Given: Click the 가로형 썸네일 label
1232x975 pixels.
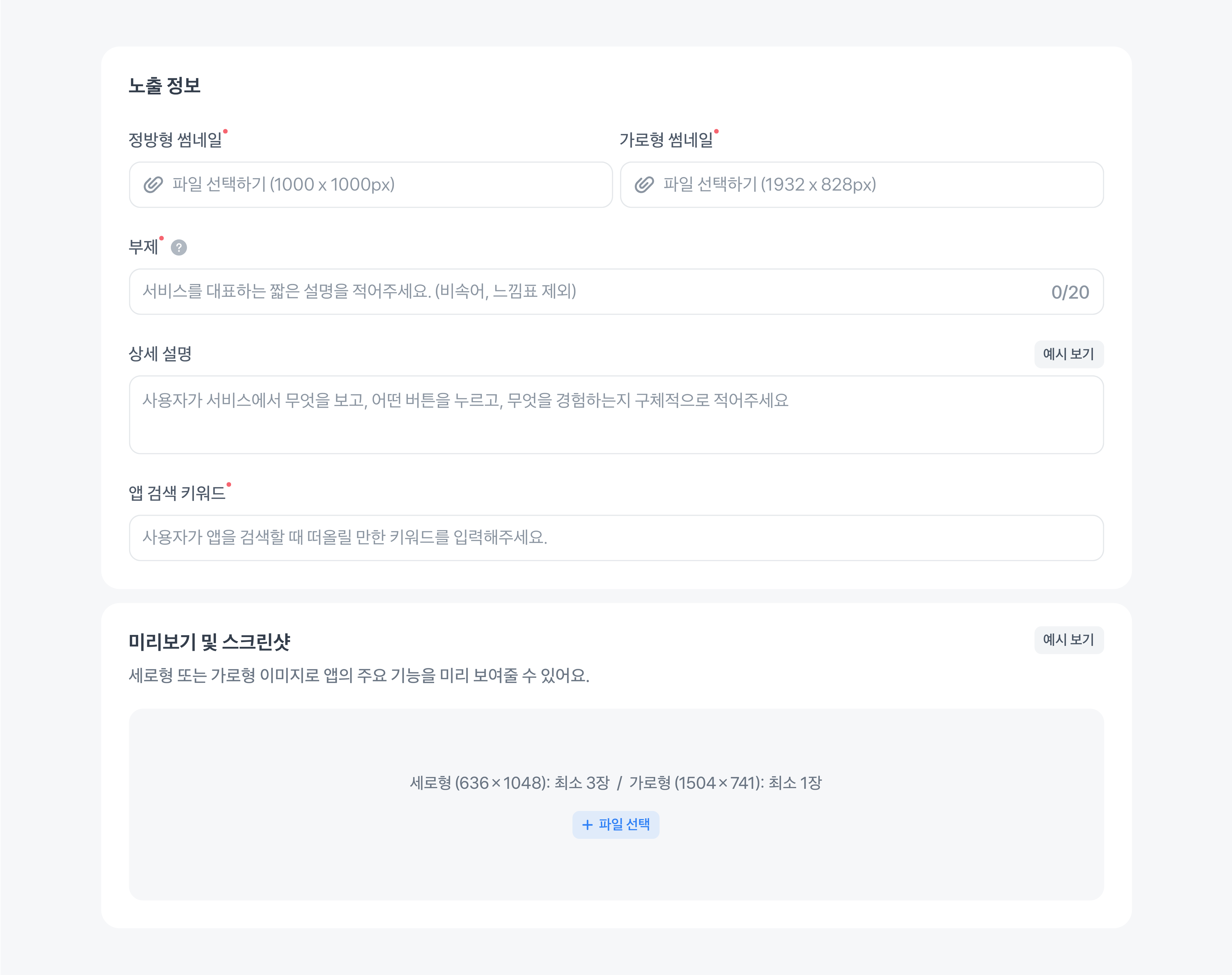Looking at the screenshot, I should 666,140.
